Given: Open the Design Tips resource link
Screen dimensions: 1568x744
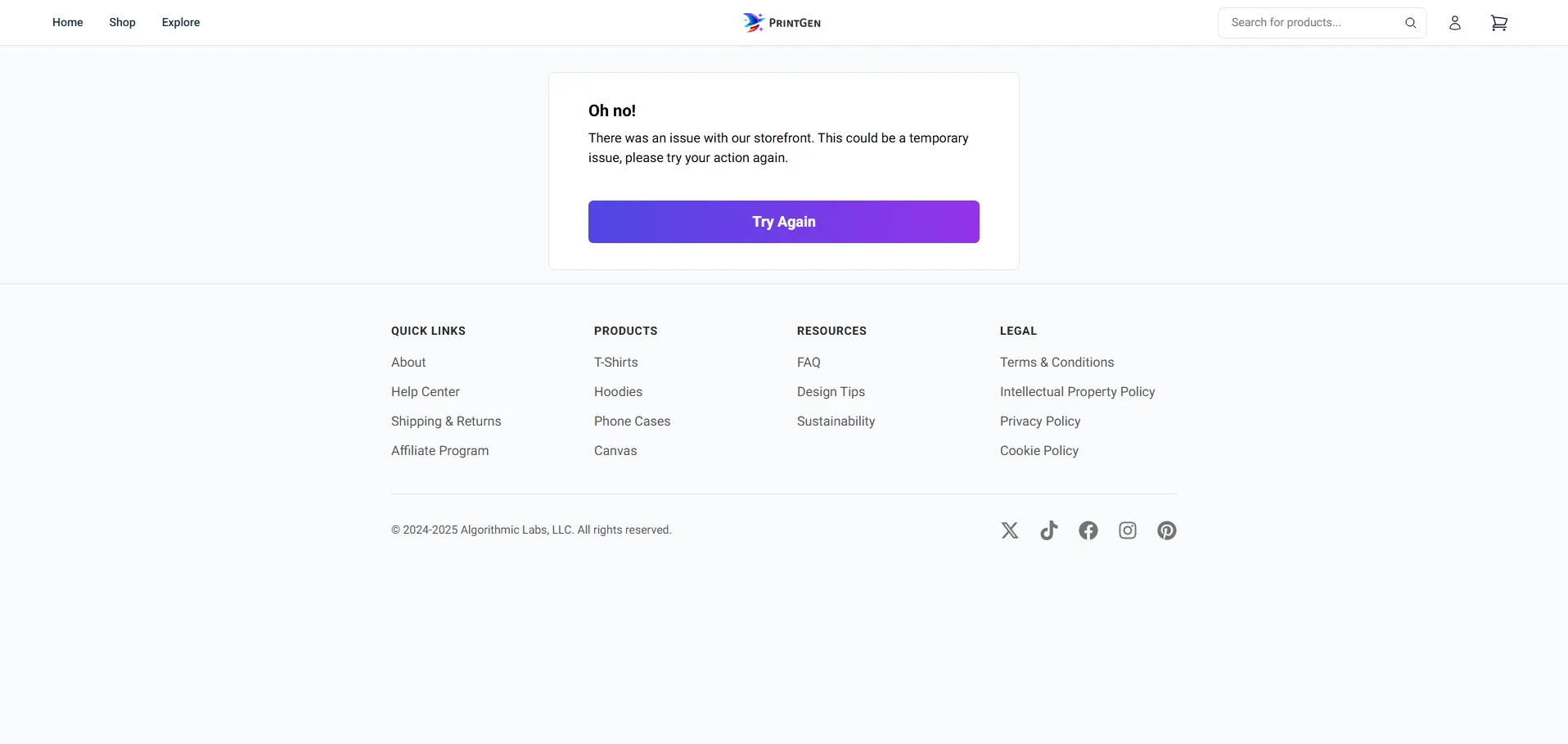Looking at the screenshot, I should pyautogui.click(x=831, y=392).
